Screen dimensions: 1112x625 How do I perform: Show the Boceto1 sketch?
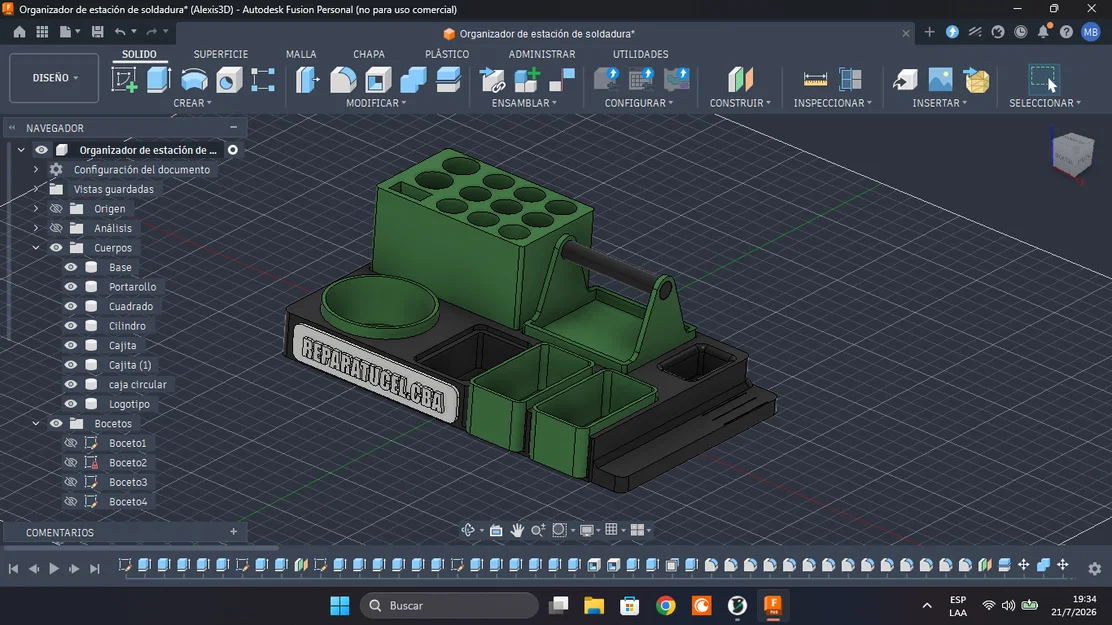[x=71, y=443]
